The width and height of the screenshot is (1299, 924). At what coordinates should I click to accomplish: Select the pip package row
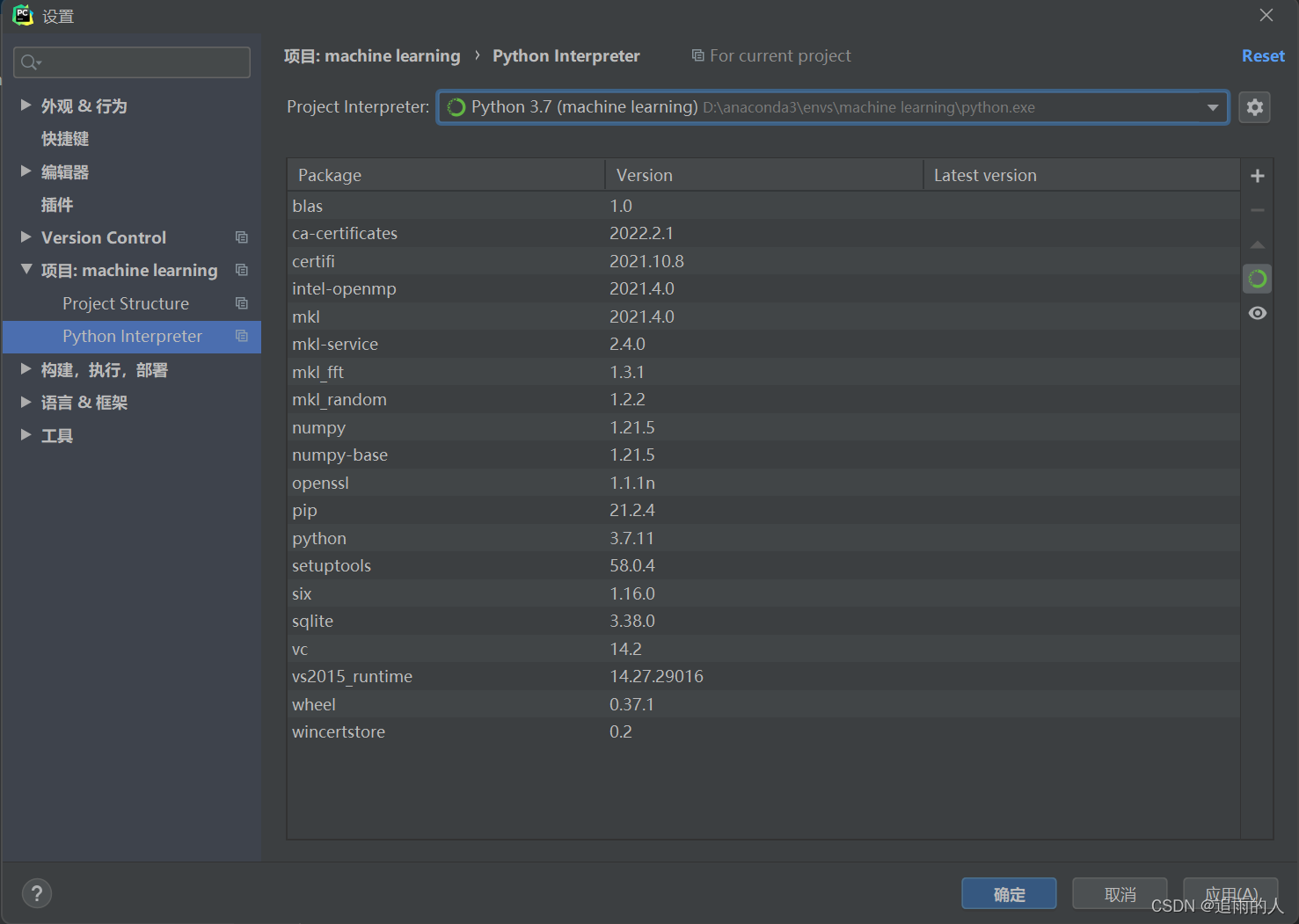click(x=763, y=510)
